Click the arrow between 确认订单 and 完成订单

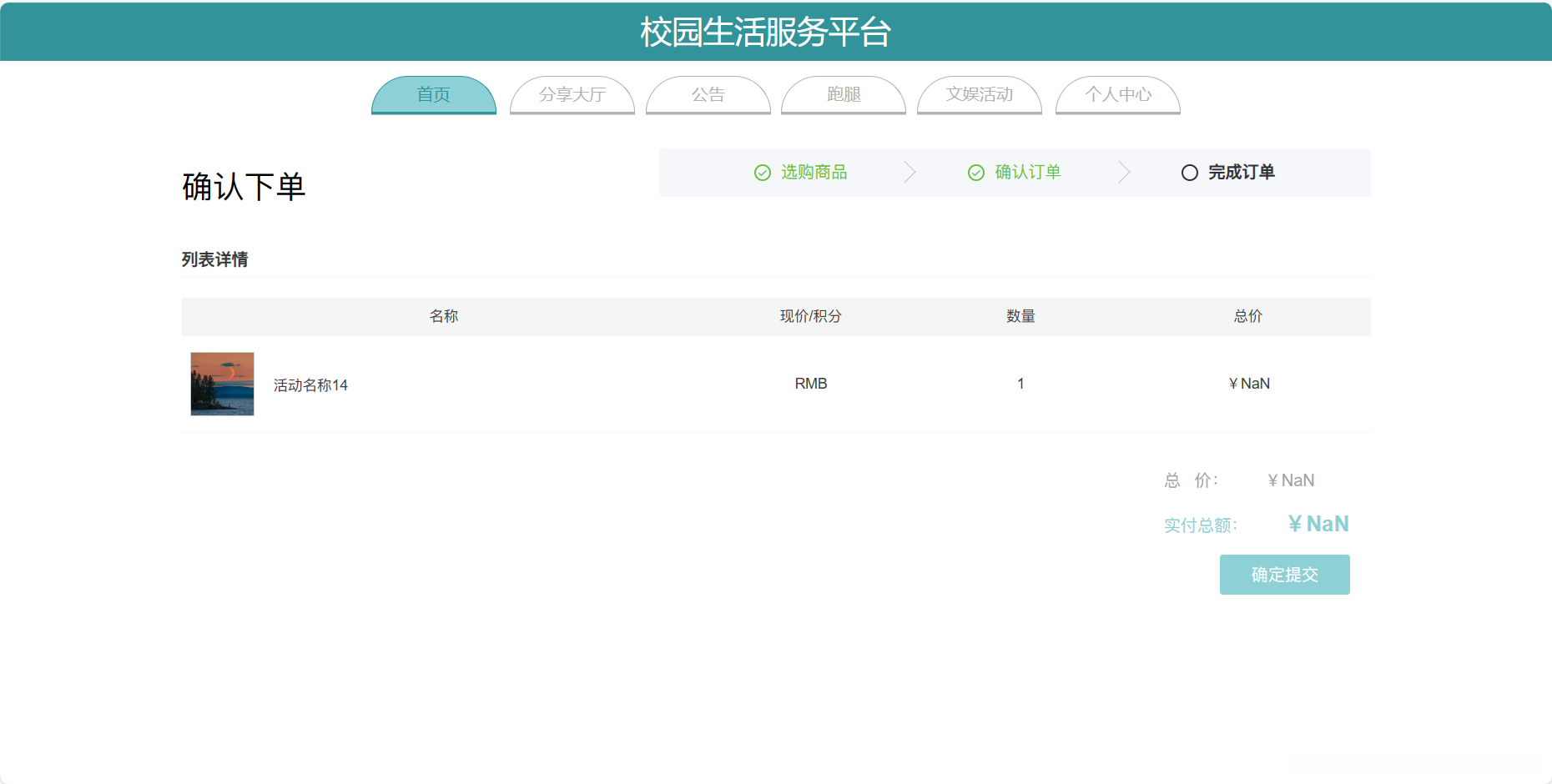pyautogui.click(x=1125, y=173)
